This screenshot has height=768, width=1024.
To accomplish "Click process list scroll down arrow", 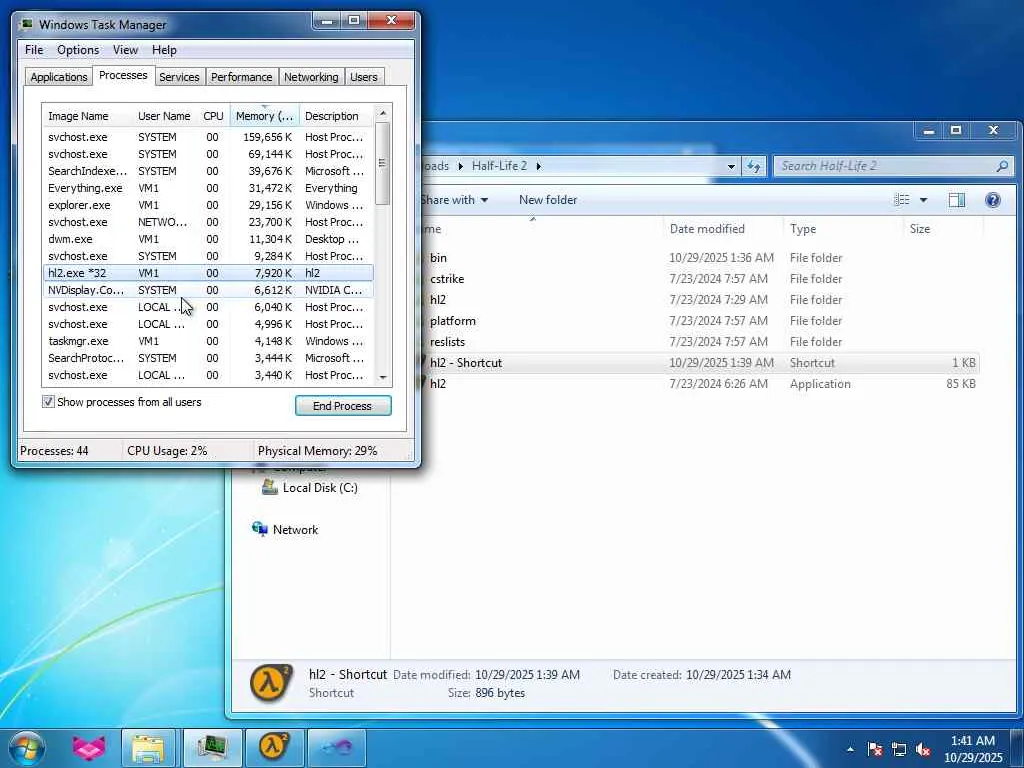I will point(383,377).
